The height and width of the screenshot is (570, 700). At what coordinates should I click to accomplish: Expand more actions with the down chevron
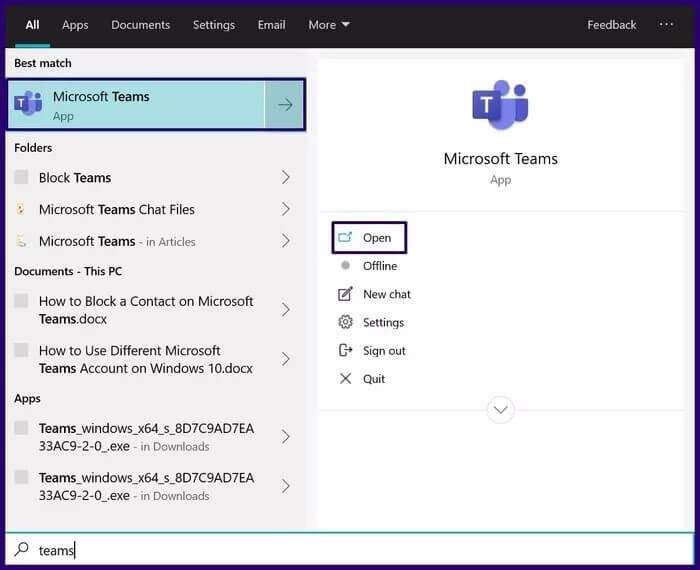click(500, 409)
